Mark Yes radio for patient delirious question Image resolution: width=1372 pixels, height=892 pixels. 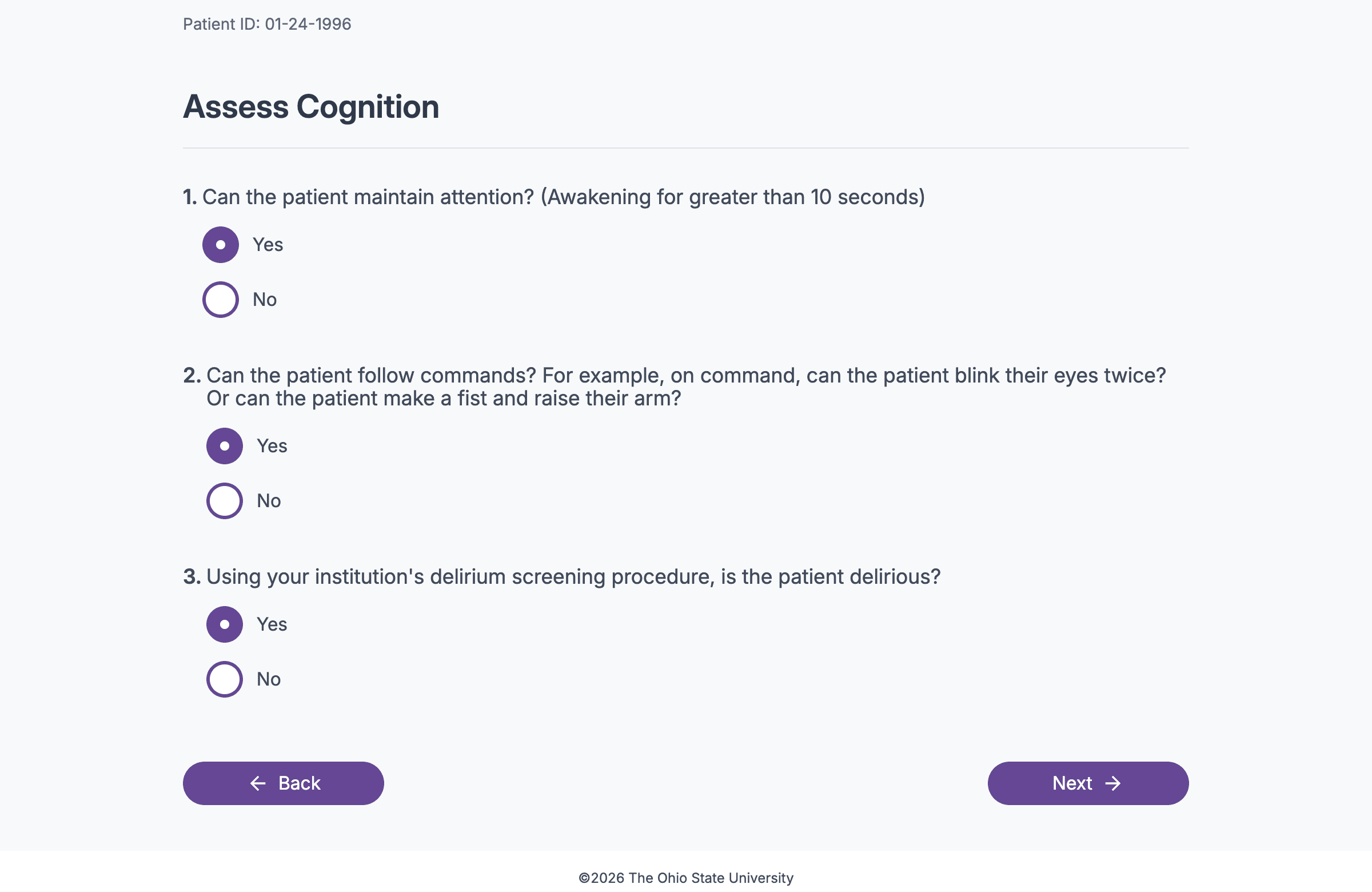224,624
